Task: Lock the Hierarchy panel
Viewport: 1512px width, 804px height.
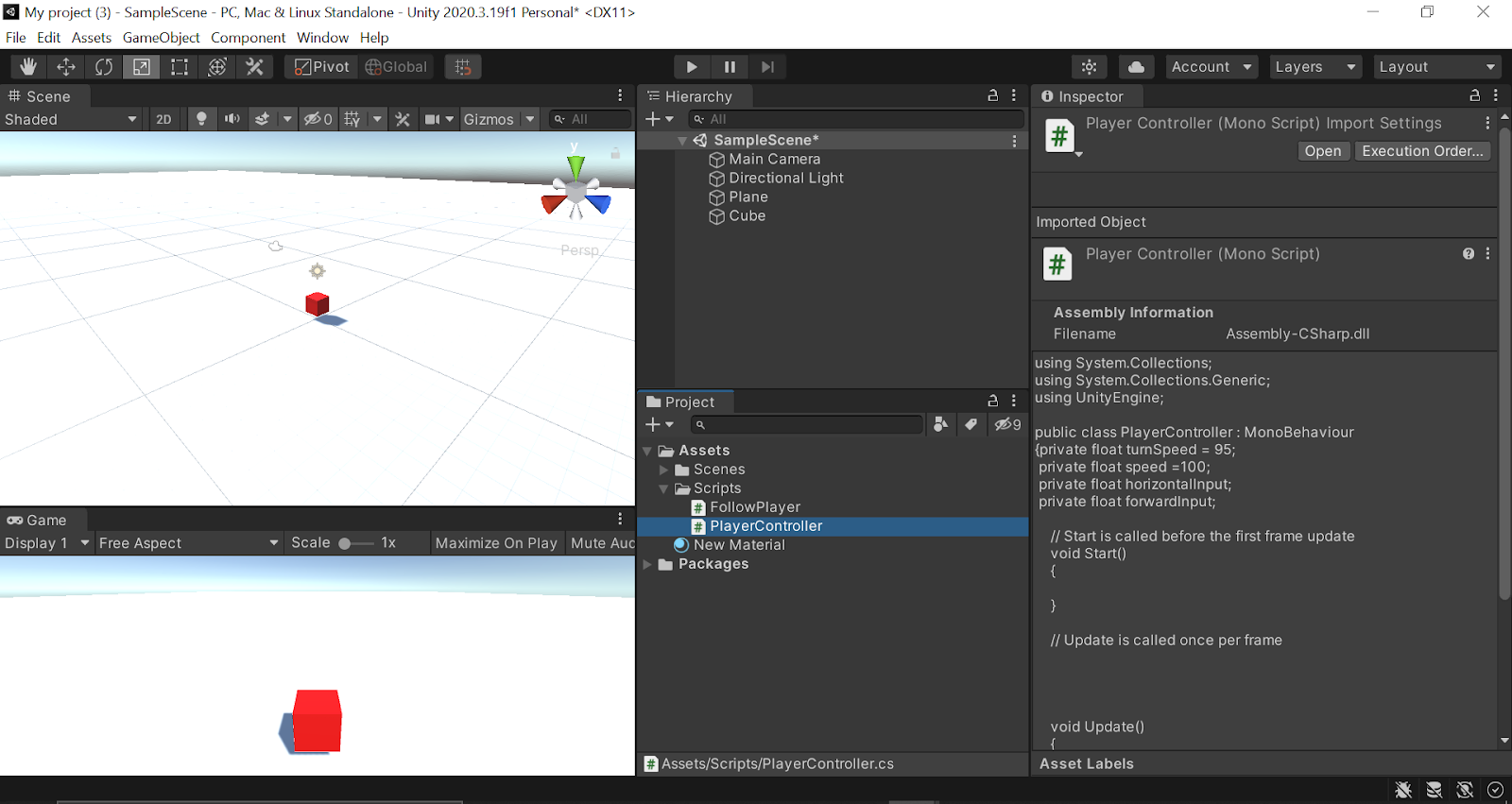Action: point(993,95)
